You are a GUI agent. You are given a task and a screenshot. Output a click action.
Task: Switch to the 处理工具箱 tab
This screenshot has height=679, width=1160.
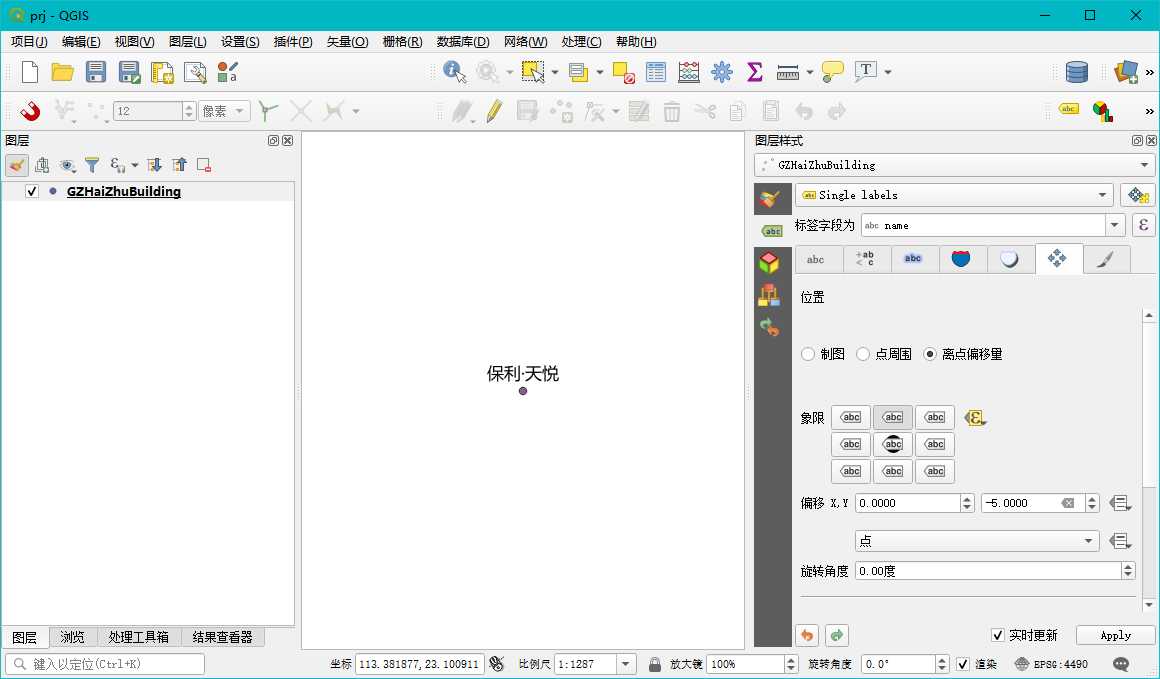138,637
